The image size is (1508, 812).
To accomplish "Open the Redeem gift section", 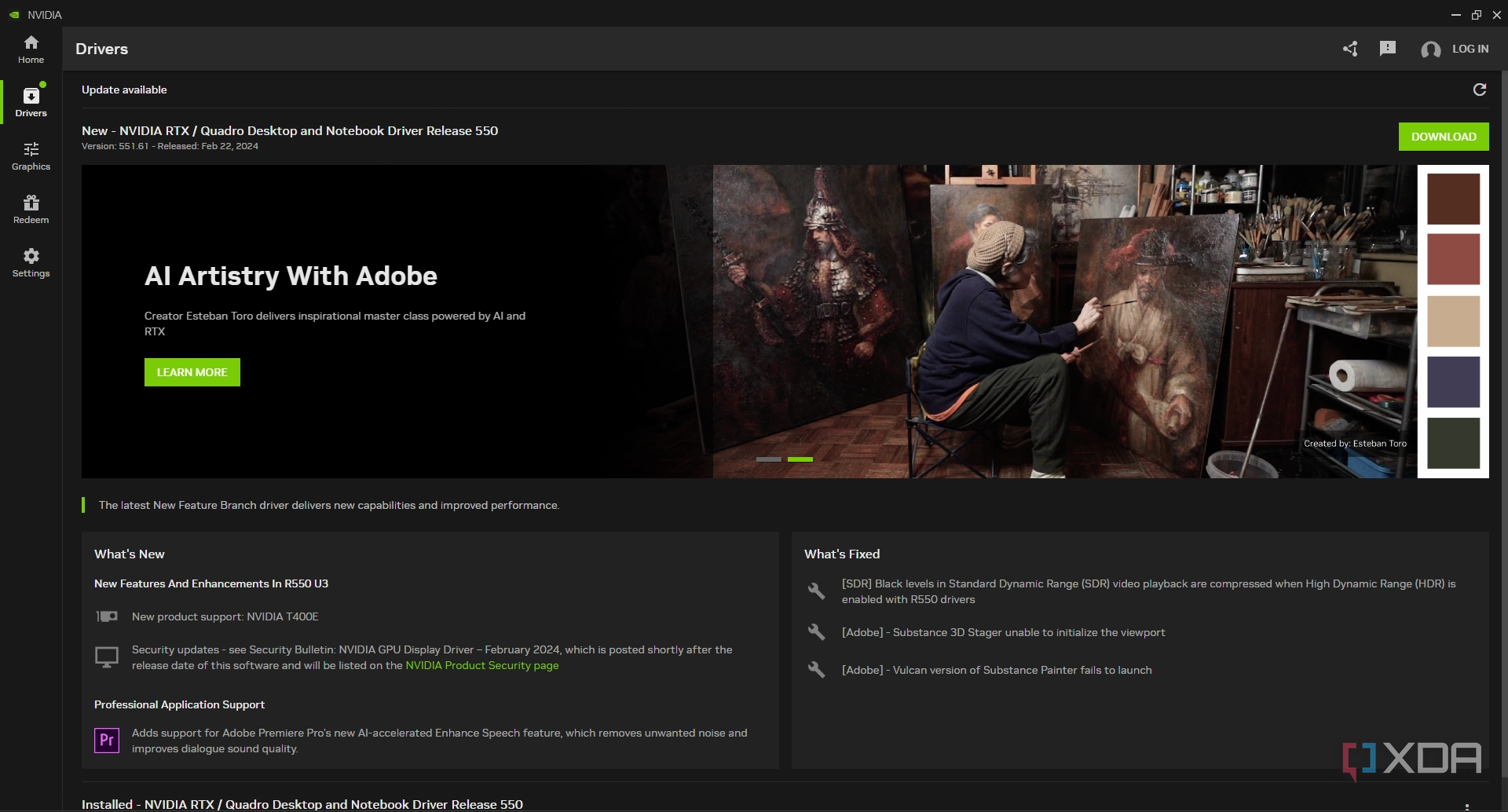I will 31,209.
